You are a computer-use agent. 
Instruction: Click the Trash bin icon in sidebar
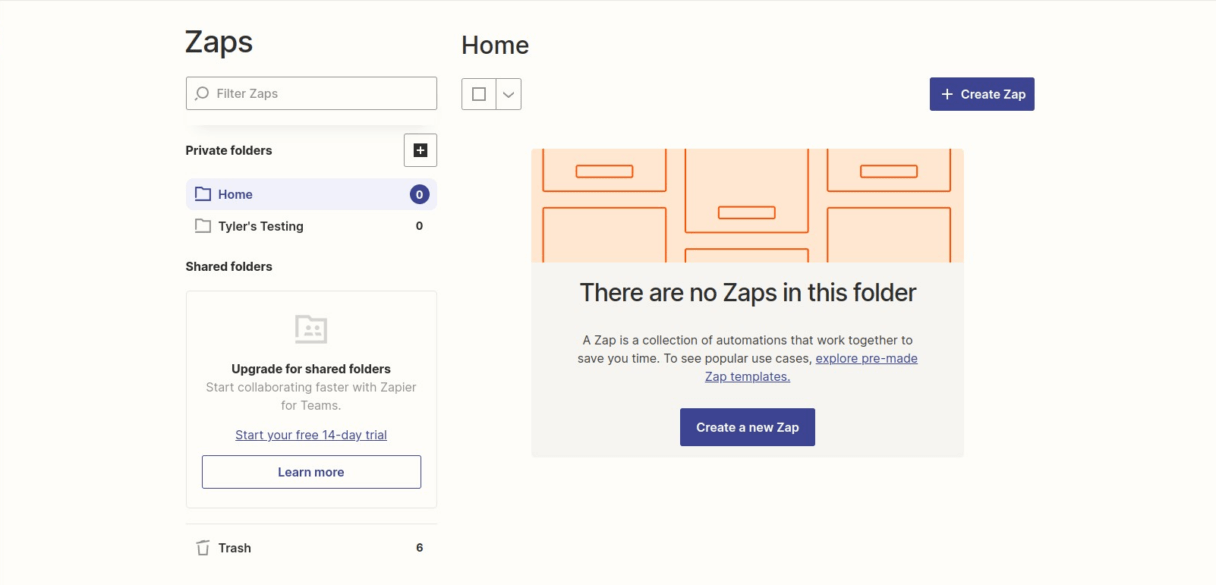click(x=203, y=548)
